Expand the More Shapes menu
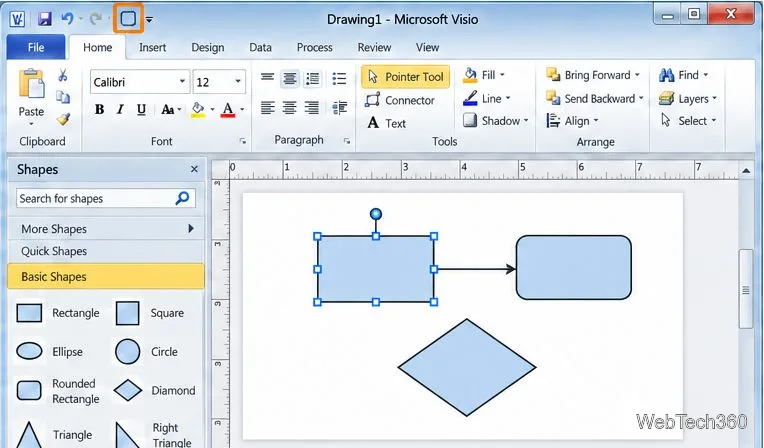This screenshot has width=764, height=448. 106,229
